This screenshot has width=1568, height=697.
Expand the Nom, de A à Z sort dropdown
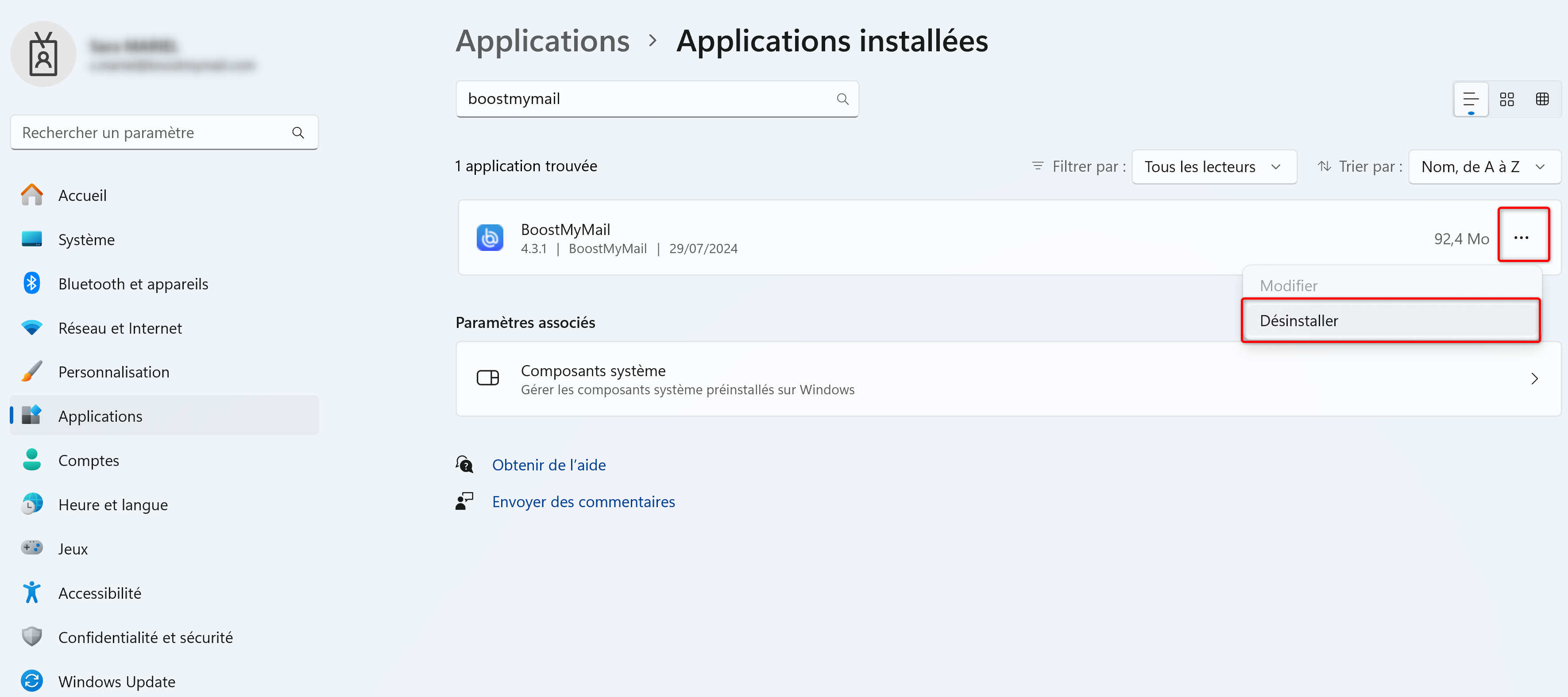(1484, 167)
